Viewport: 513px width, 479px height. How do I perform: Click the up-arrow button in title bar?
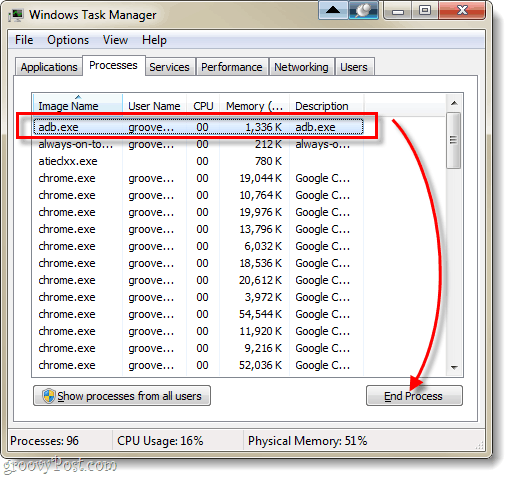coord(333,11)
